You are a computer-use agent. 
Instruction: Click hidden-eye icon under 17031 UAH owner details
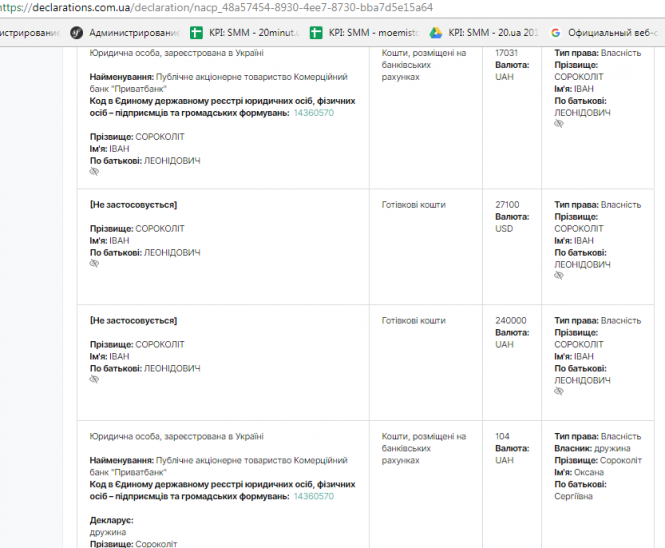click(x=559, y=125)
